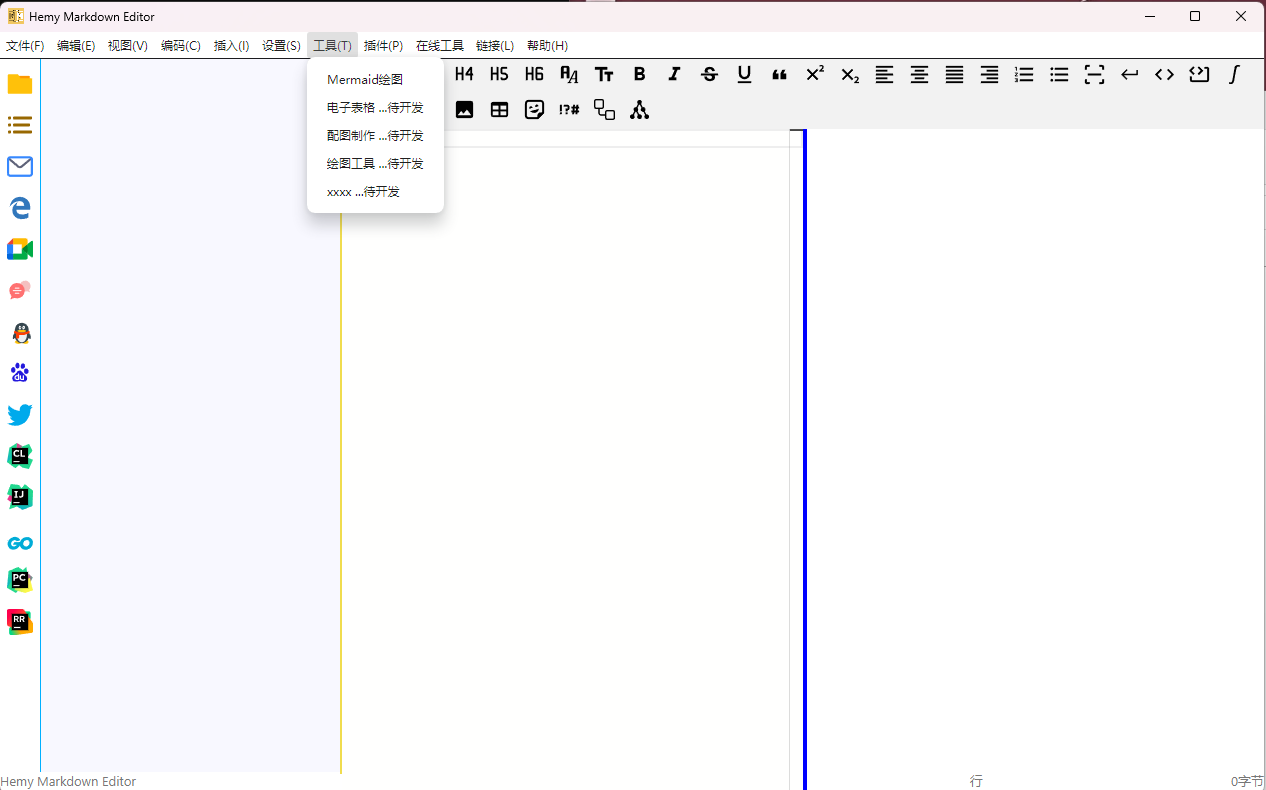This screenshot has height=790, width=1266.
Task: Click the PyCharm PC sidebar icon
Action: click(20, 580)
